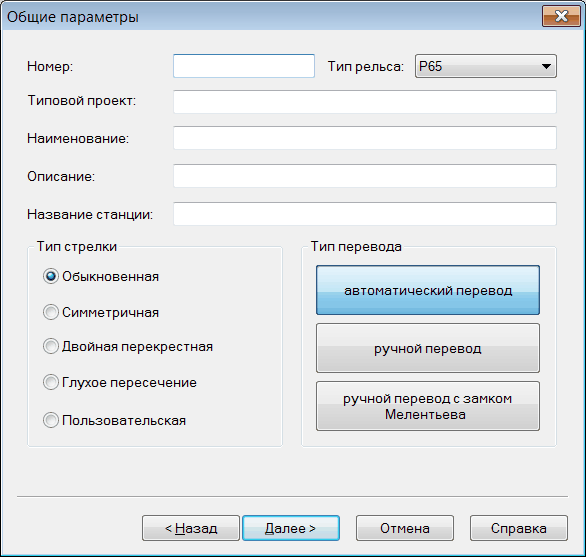The width and height of the screenshot is (586, 557).
Task: Cancel the dialog with Отмена
Action: pos(405,528)
